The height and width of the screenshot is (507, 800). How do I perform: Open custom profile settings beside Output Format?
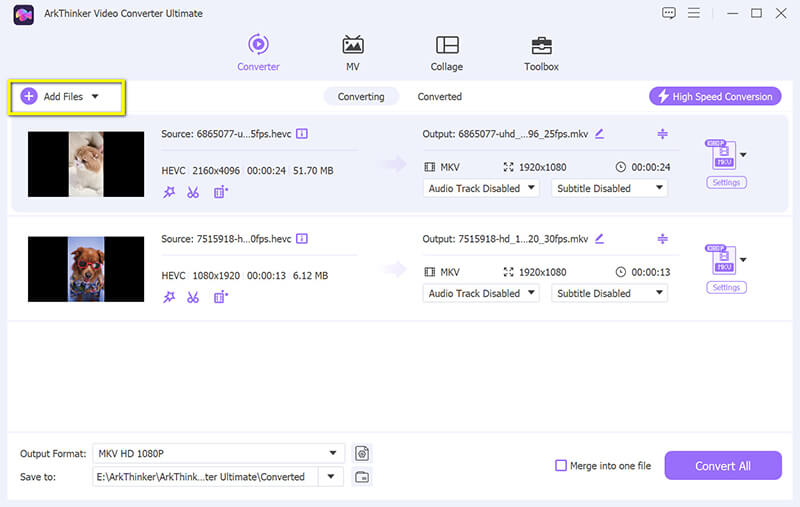click(x=362, y=453)
